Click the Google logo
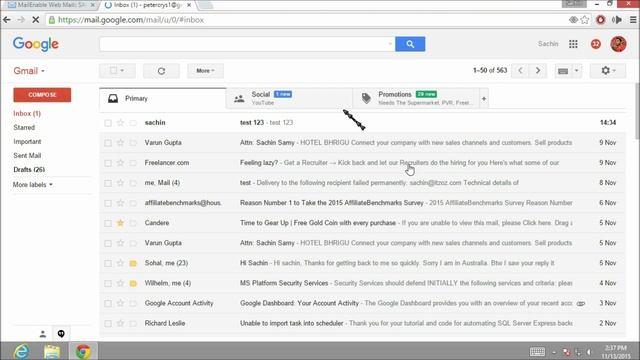Image resolution: width=640 pixels, height=360 pixels. pyautogui.click(x=36, y=44)
